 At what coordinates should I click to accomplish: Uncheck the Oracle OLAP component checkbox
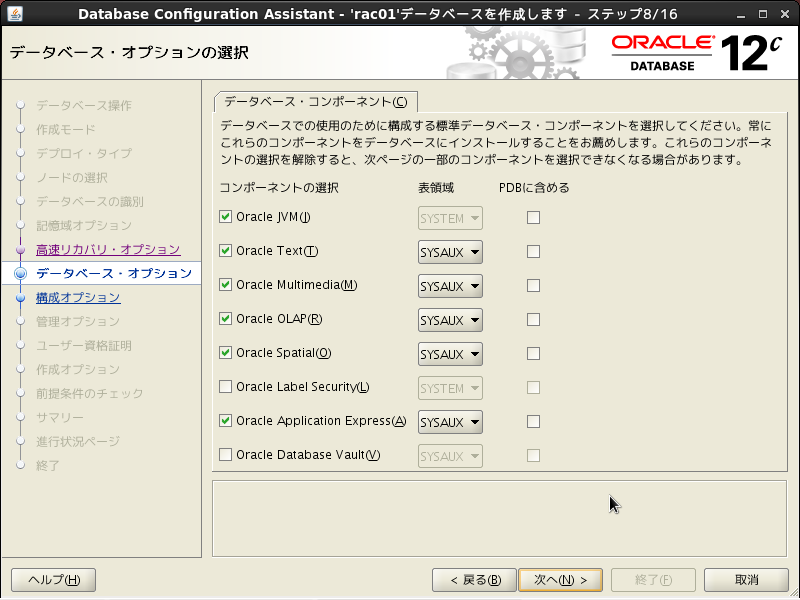(x=225, y=319)
